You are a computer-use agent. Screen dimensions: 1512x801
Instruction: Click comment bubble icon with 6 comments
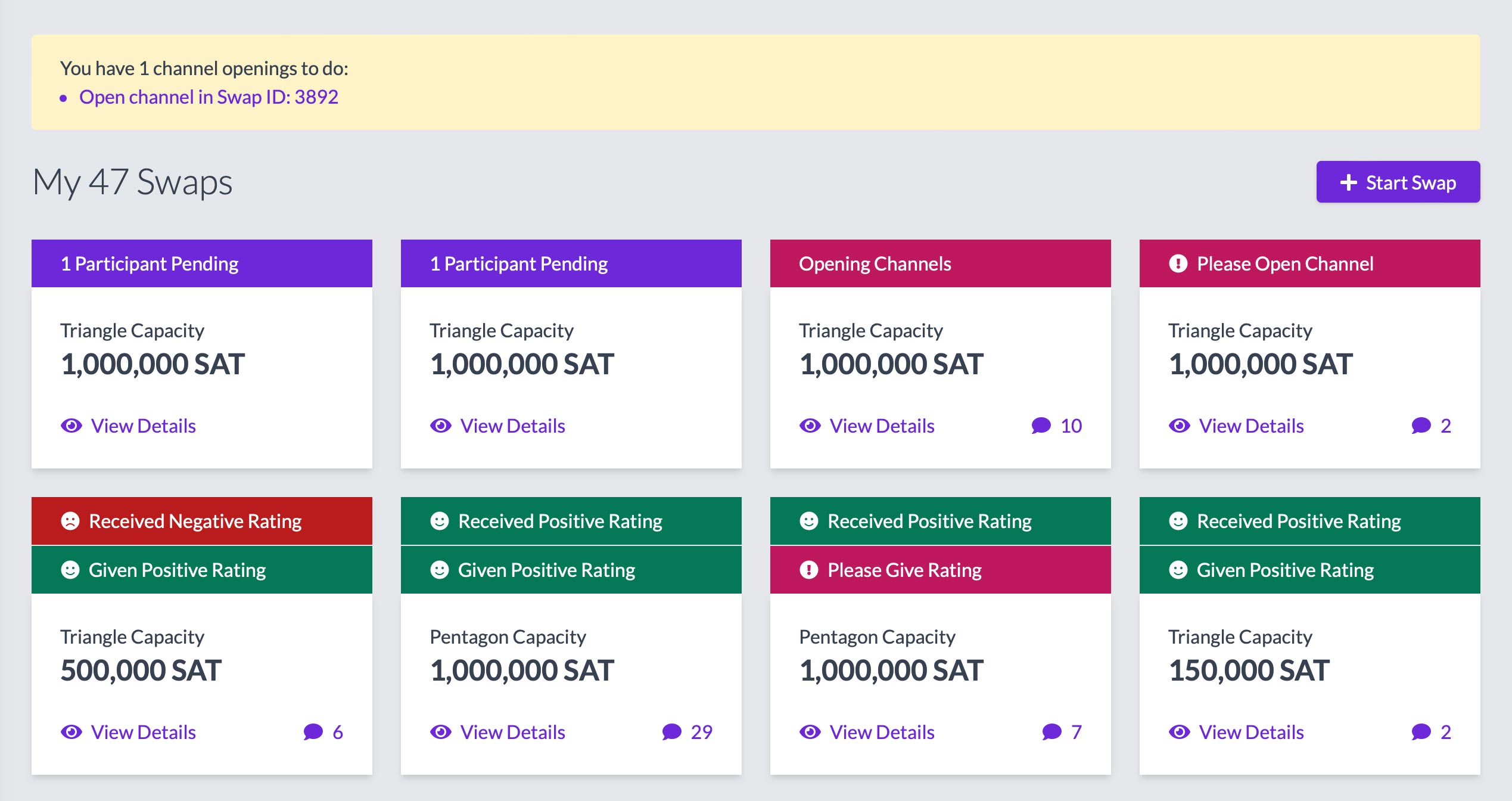[x=313, y=732]
